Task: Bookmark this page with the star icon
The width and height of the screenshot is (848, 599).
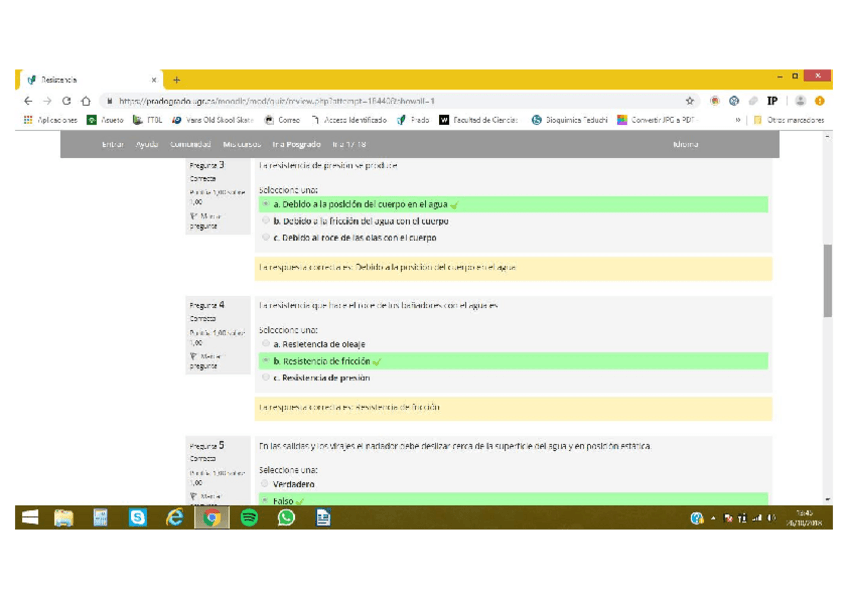Action: [x=690, y=101]
